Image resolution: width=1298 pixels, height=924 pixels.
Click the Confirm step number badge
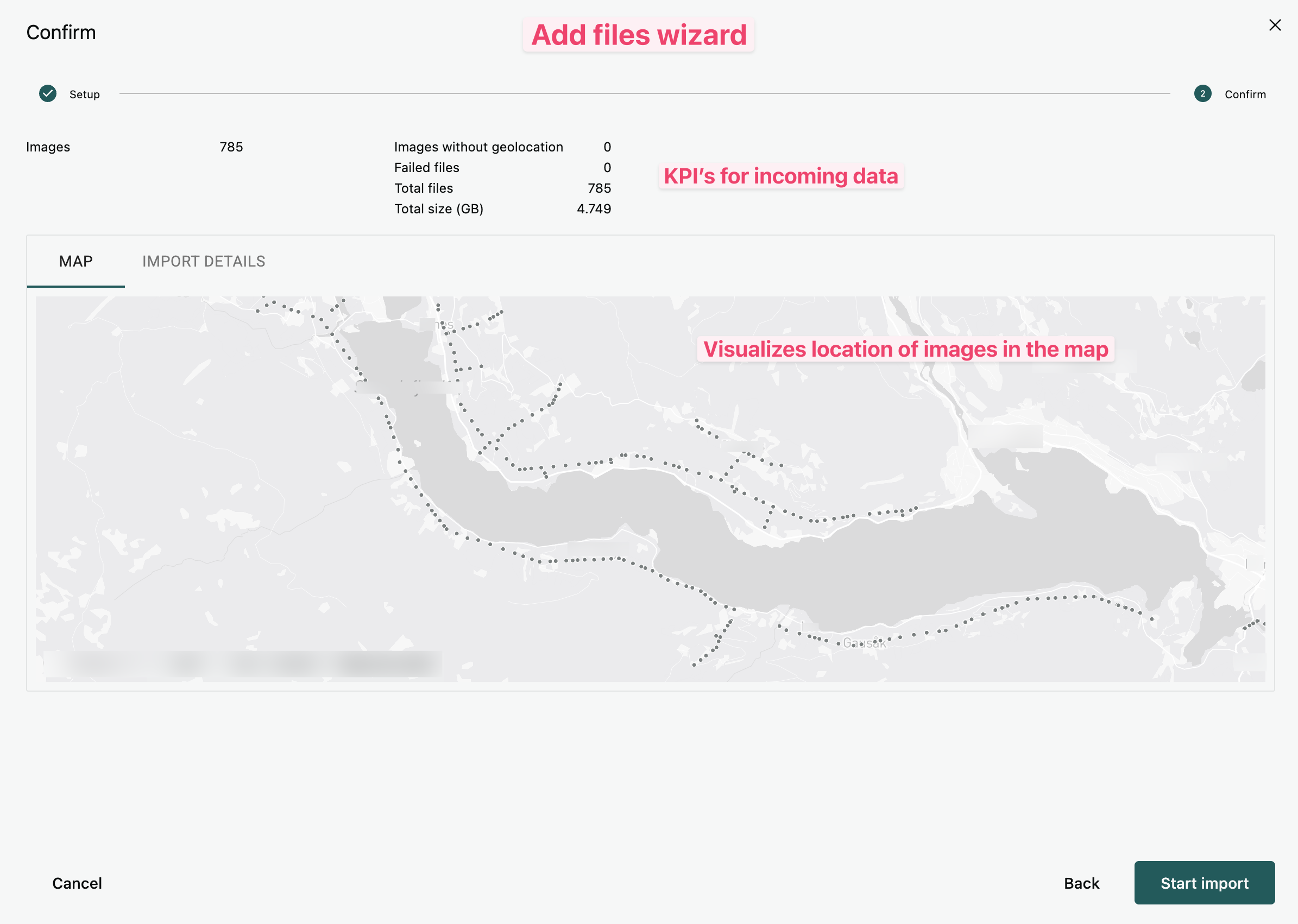[x=1202, y=94]
